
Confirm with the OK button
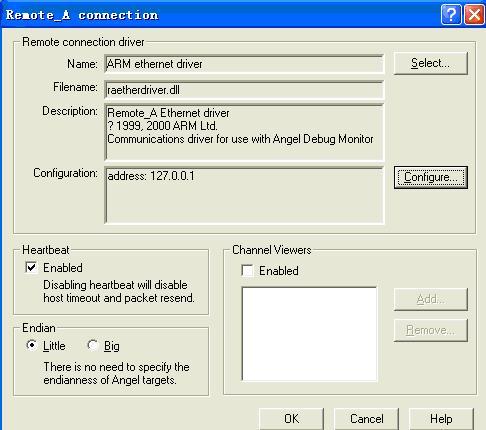point(291,419)
